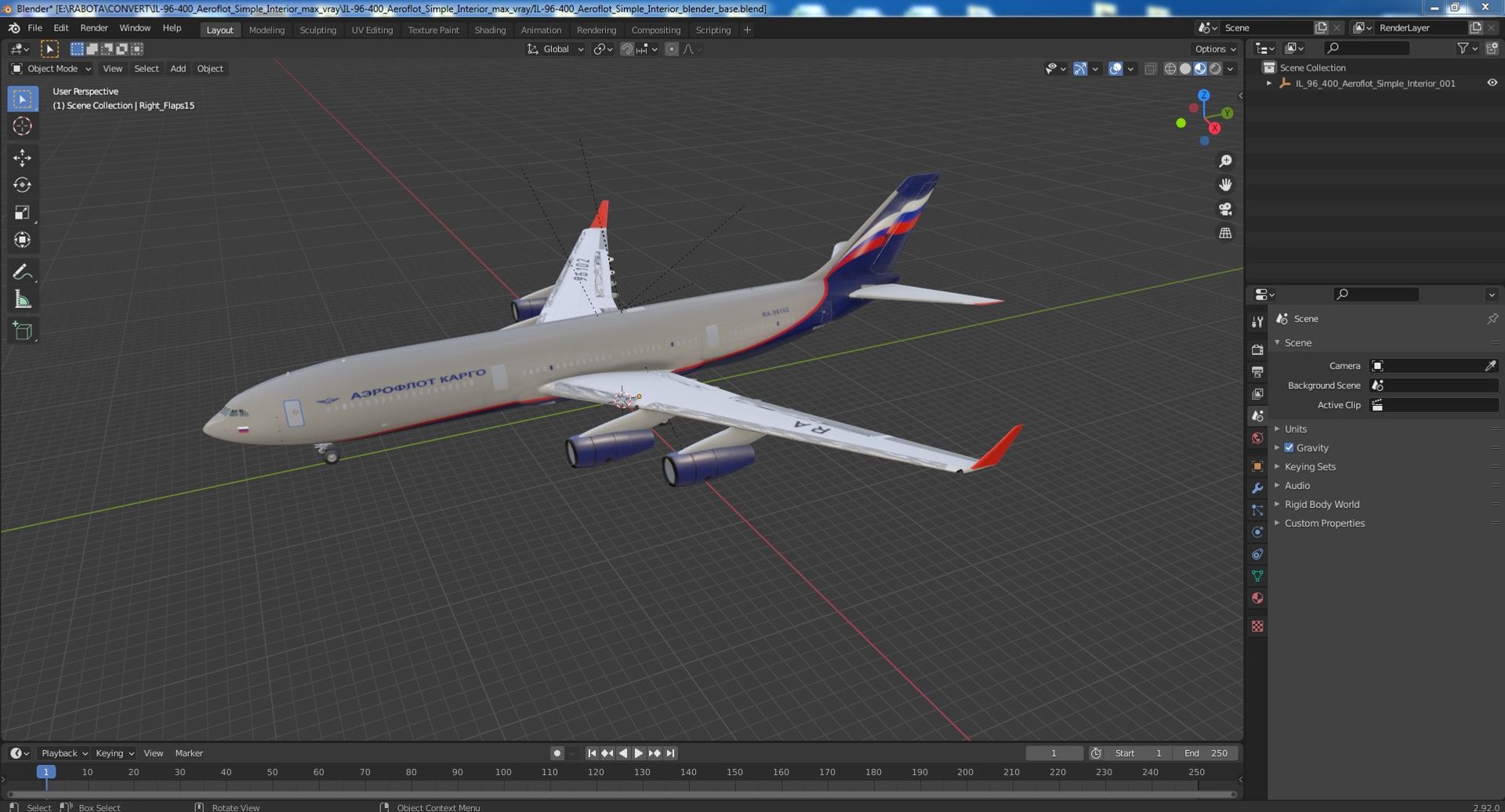Open the Add menu in viewport
This screenshot has height=812, width=1505.
178,69
